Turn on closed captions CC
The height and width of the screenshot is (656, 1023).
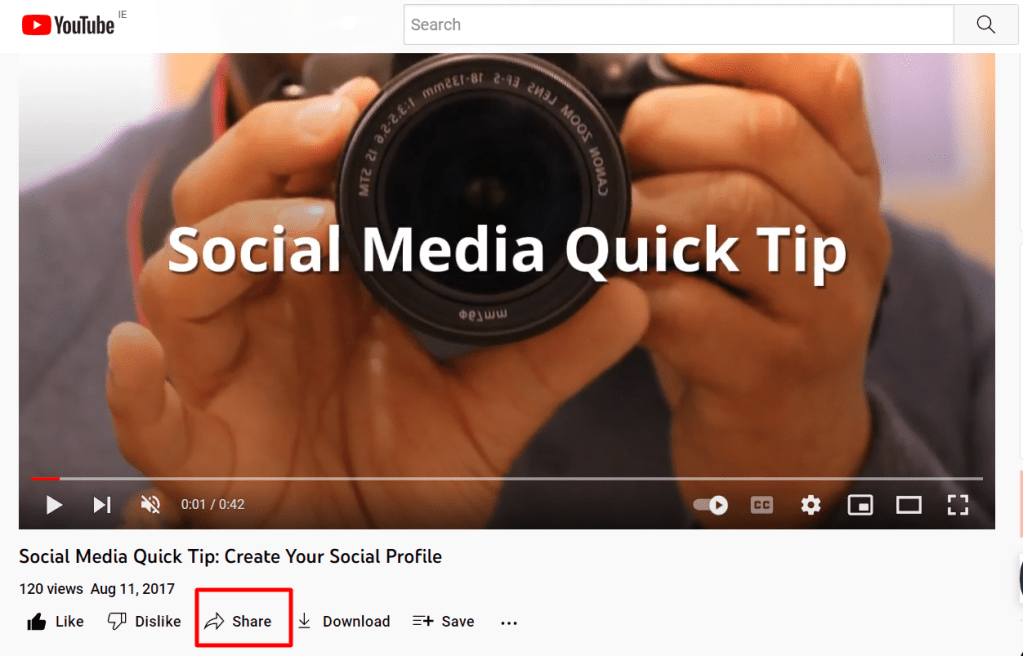[x=761, y=505]
